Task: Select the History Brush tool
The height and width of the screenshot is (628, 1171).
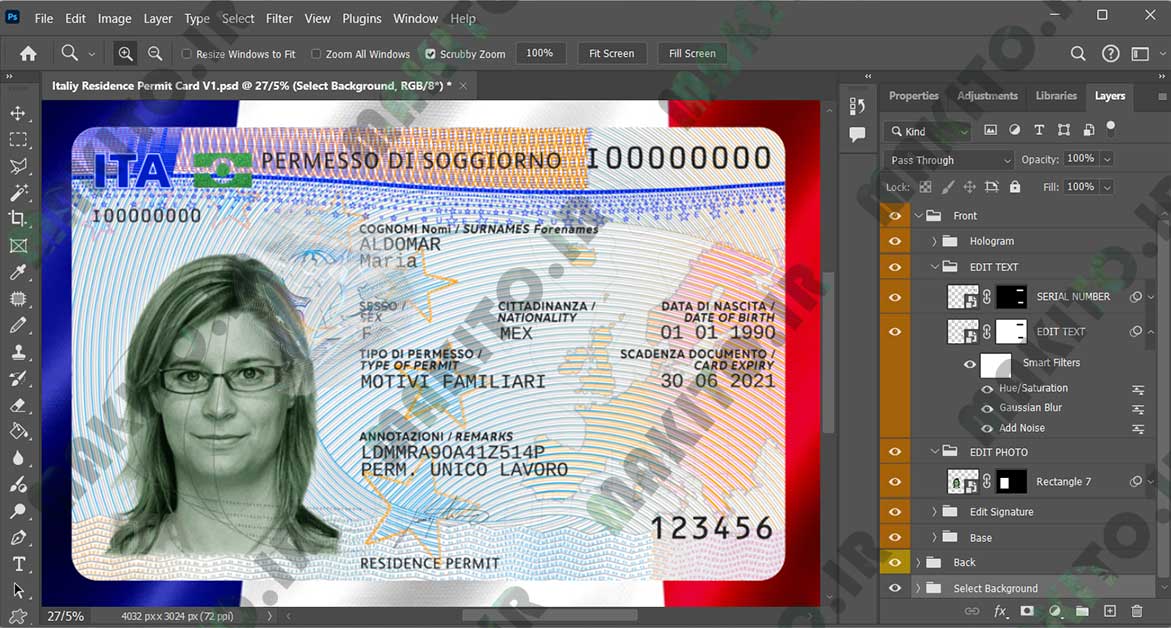Action: click(x=18, y=379)
